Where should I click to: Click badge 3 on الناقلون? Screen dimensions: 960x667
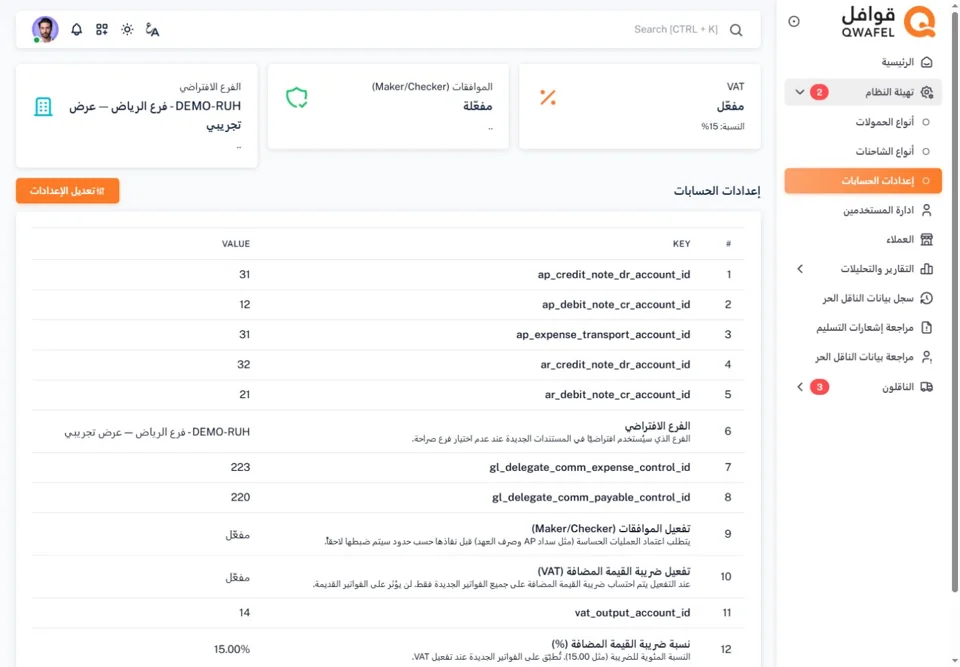(x=819, y=387)
